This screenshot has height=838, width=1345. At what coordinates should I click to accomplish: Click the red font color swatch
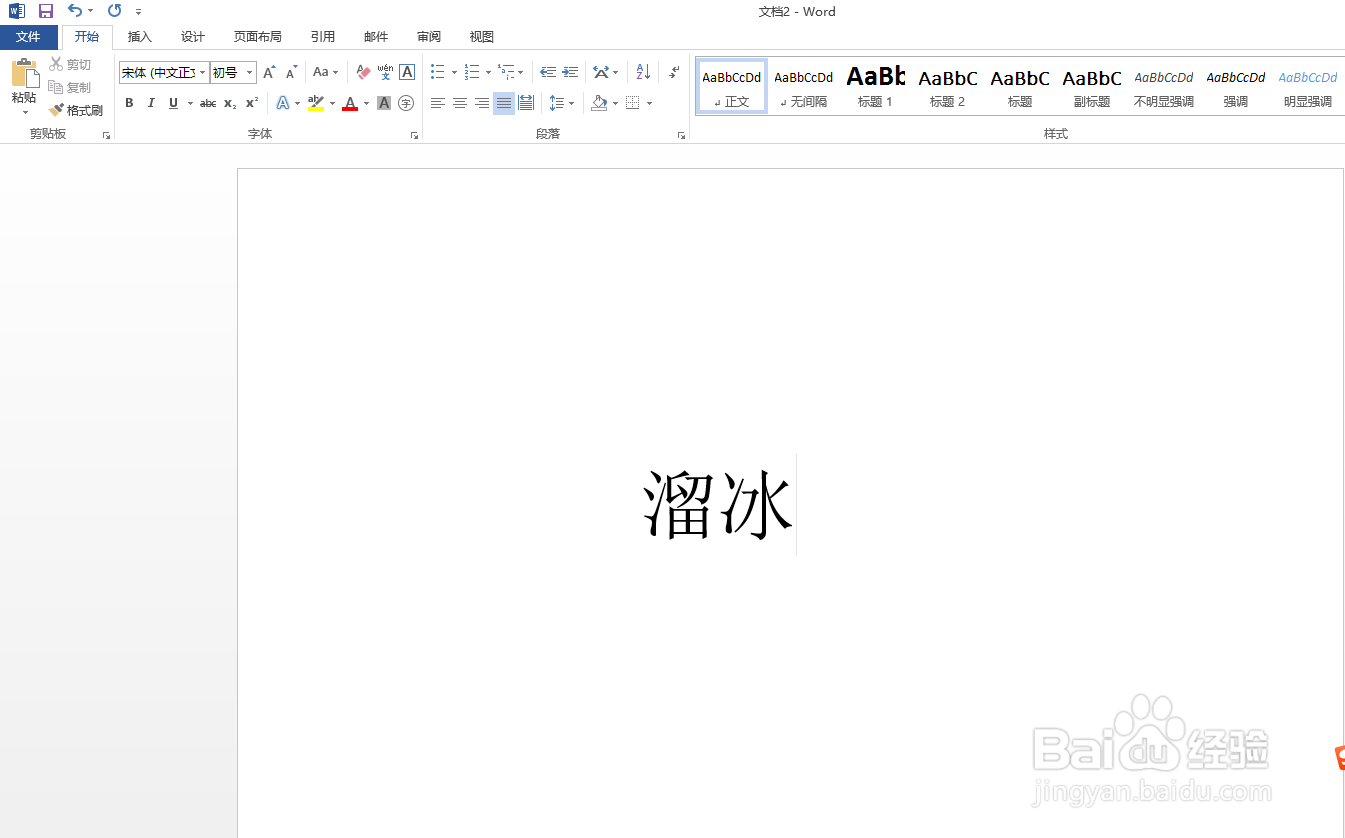click(x=350, y=107)
